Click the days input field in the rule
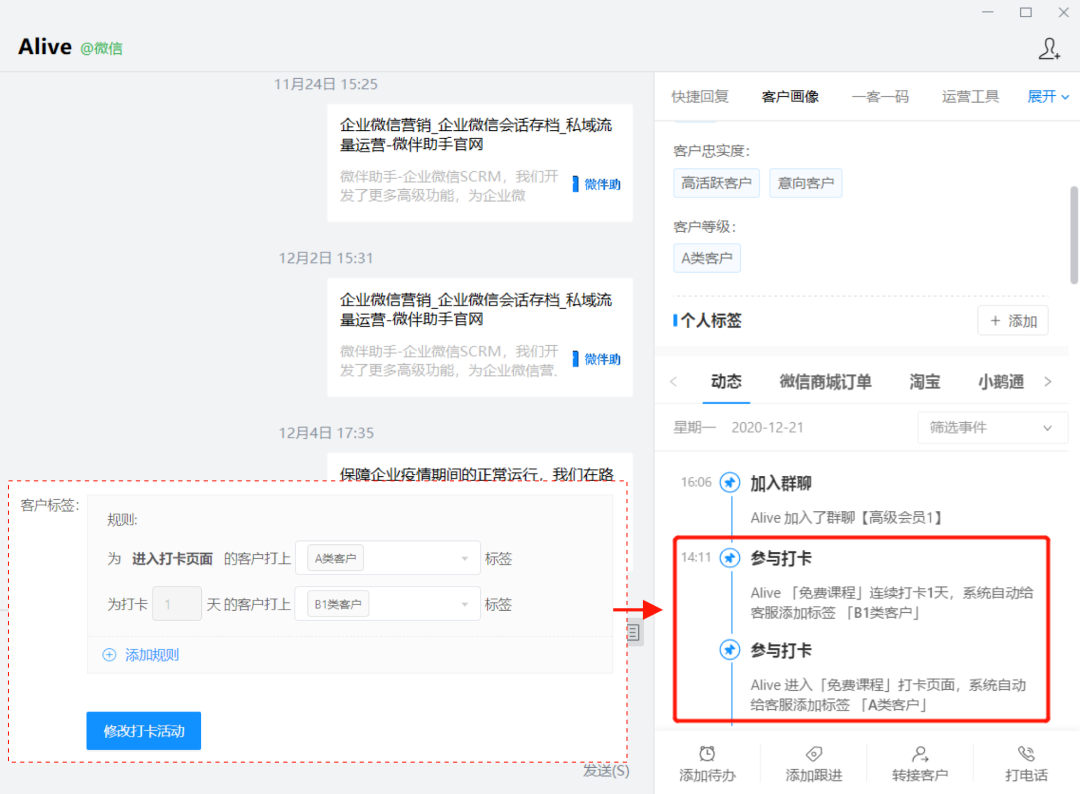Viewport: 1080px width, 794px height. pos(177,604)
